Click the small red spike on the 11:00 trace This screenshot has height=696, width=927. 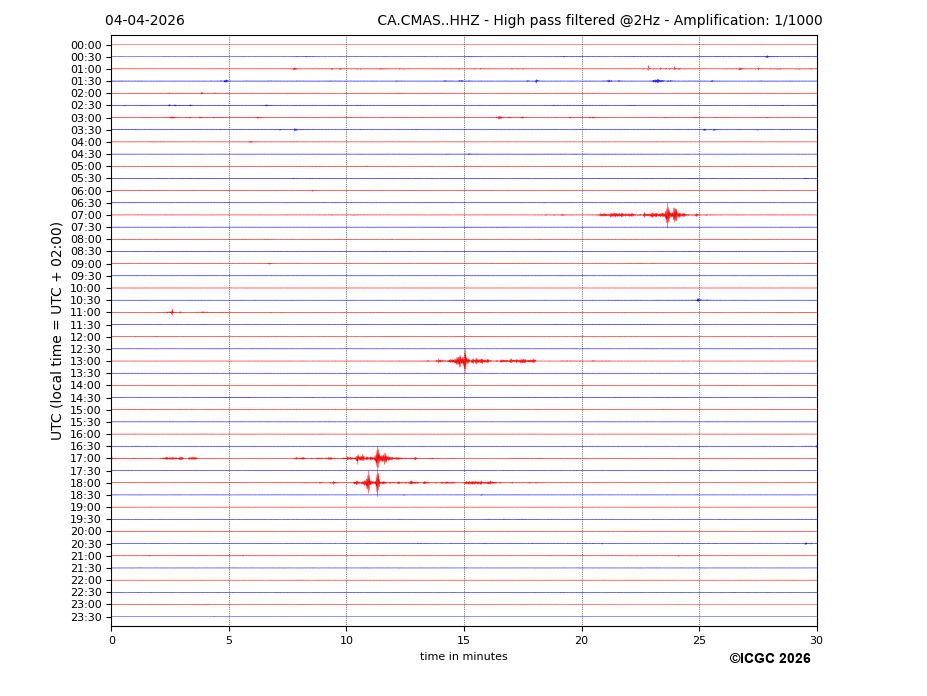click(172, 312)
